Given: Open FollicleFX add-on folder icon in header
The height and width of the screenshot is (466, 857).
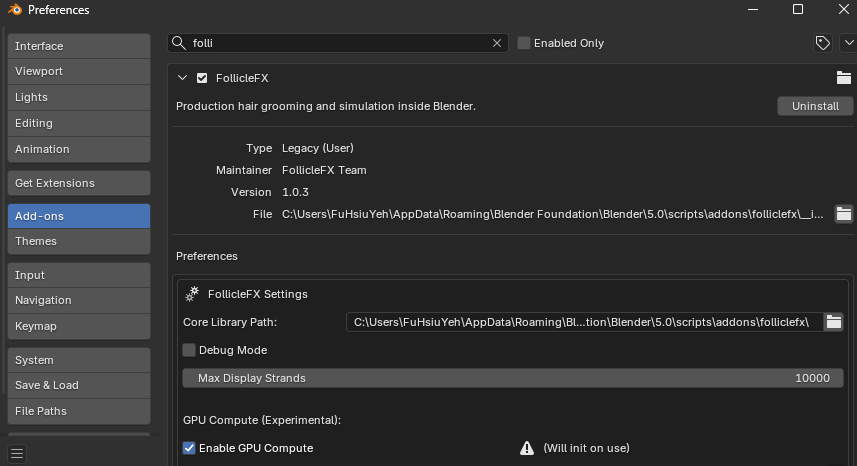Looking at the screenshot, I should [844, 78].
